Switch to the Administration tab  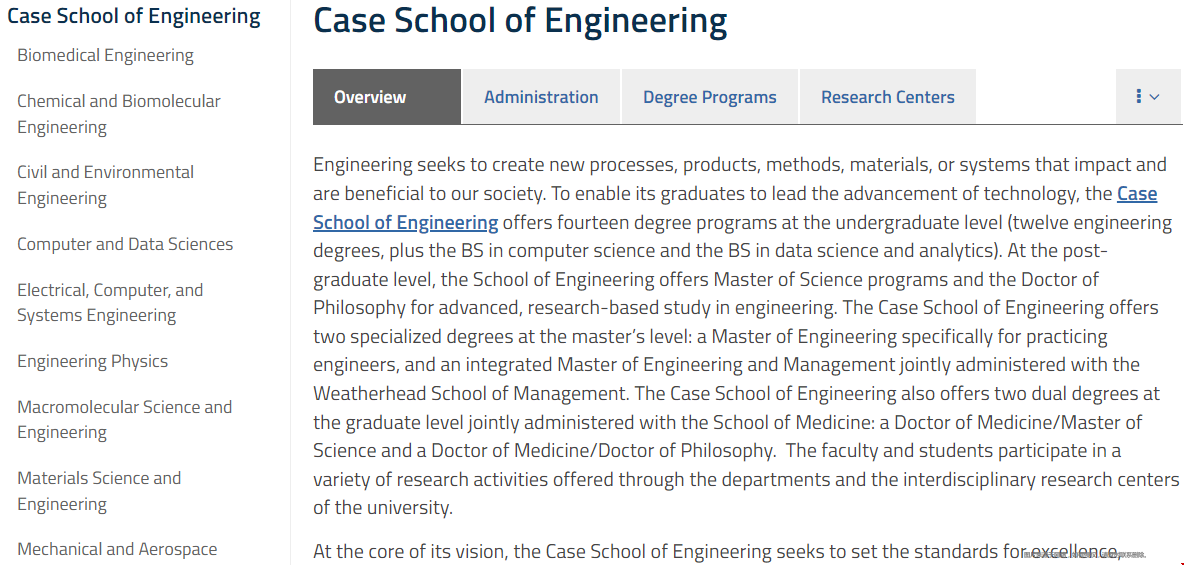[x=541, y=97]
